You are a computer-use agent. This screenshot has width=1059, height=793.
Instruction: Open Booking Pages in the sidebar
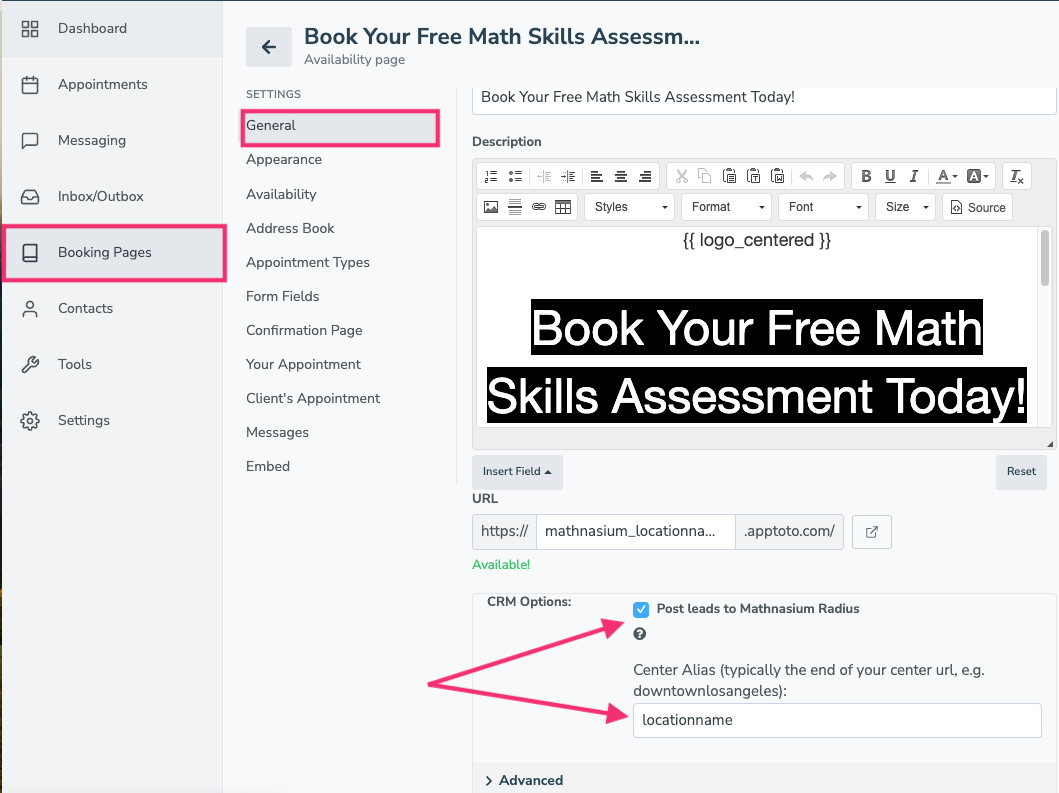click(x=113, y=253)
